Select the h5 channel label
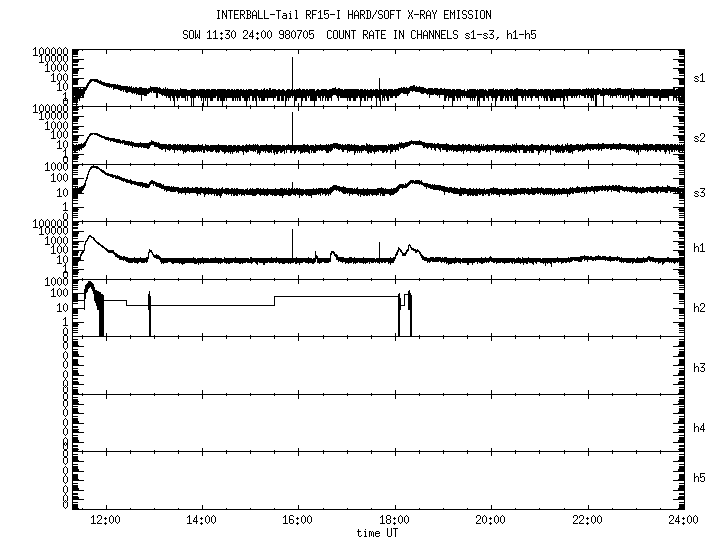Image resolution: width=720 pixels, height=550 pixels. point(700,480)
